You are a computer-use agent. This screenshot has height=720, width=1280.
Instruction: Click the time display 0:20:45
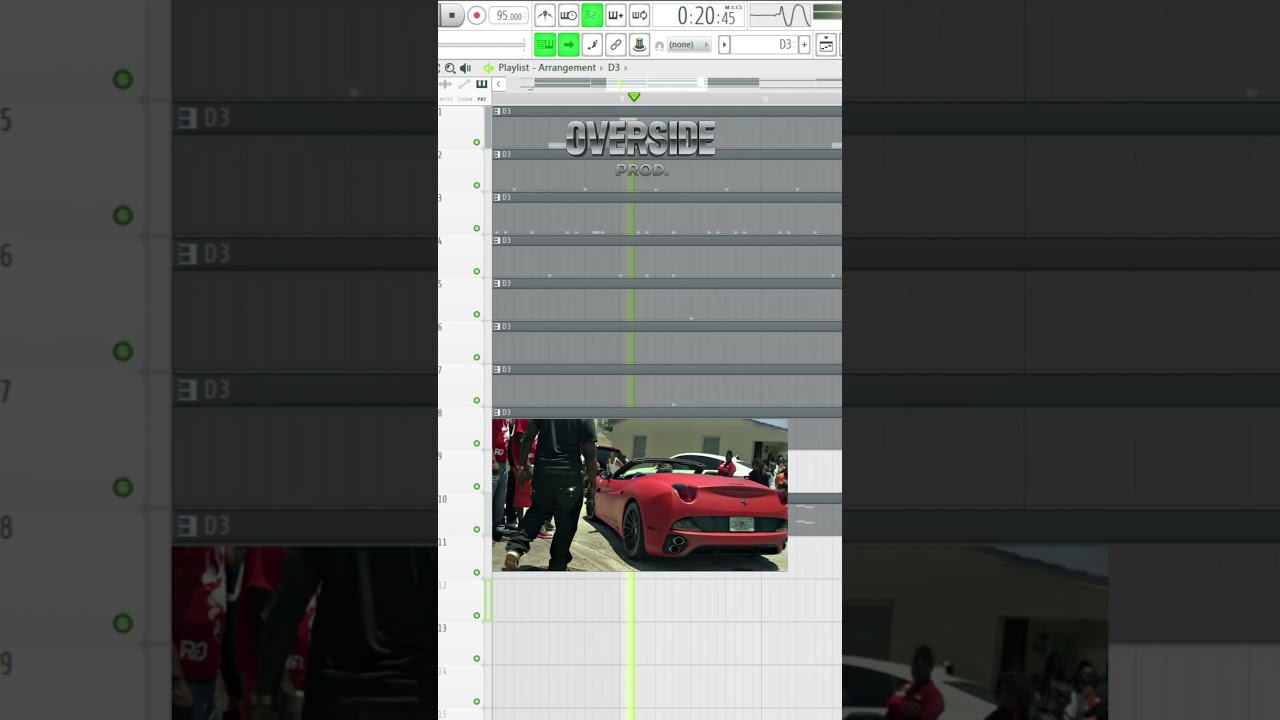(x=698, y=15)
